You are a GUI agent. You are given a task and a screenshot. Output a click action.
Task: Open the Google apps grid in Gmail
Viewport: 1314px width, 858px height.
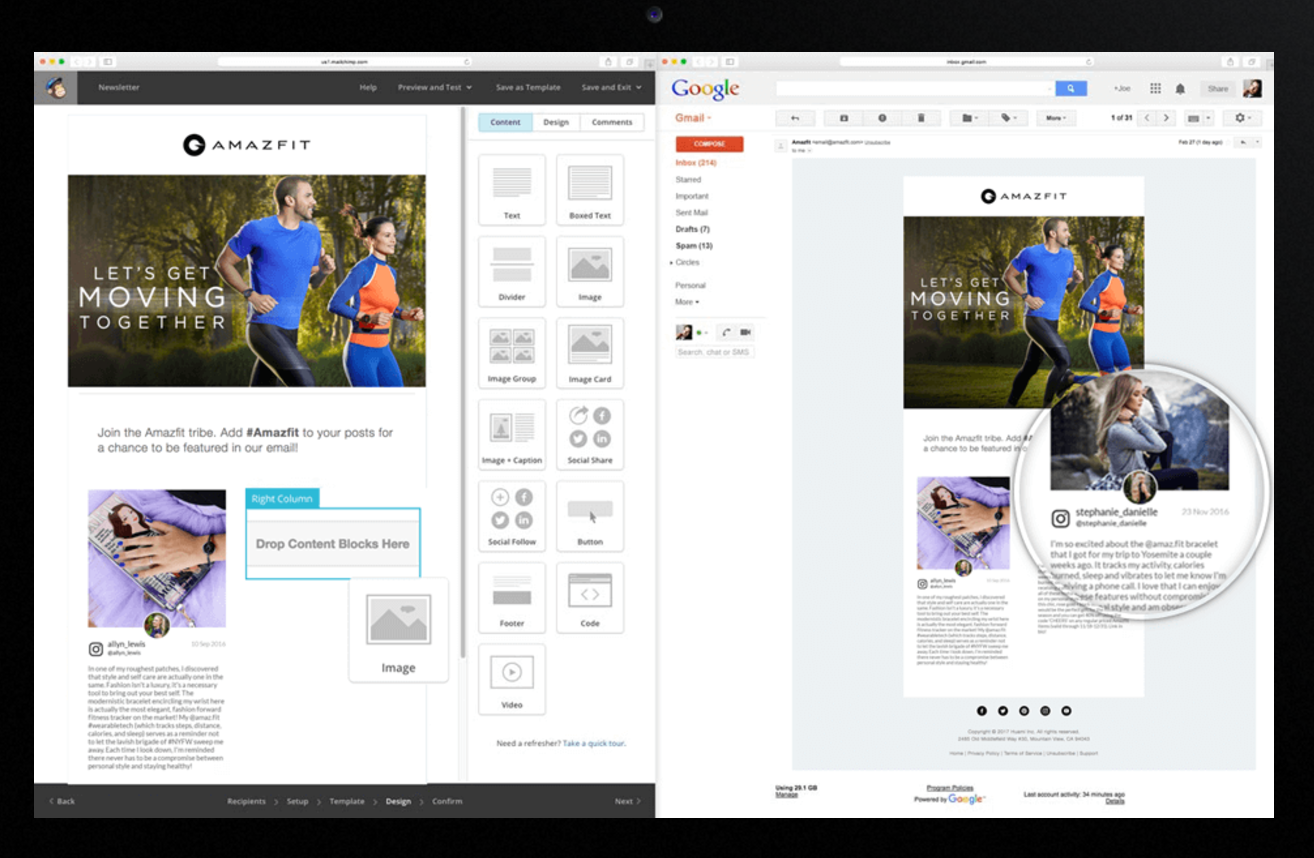click(x=1155, y=89)
